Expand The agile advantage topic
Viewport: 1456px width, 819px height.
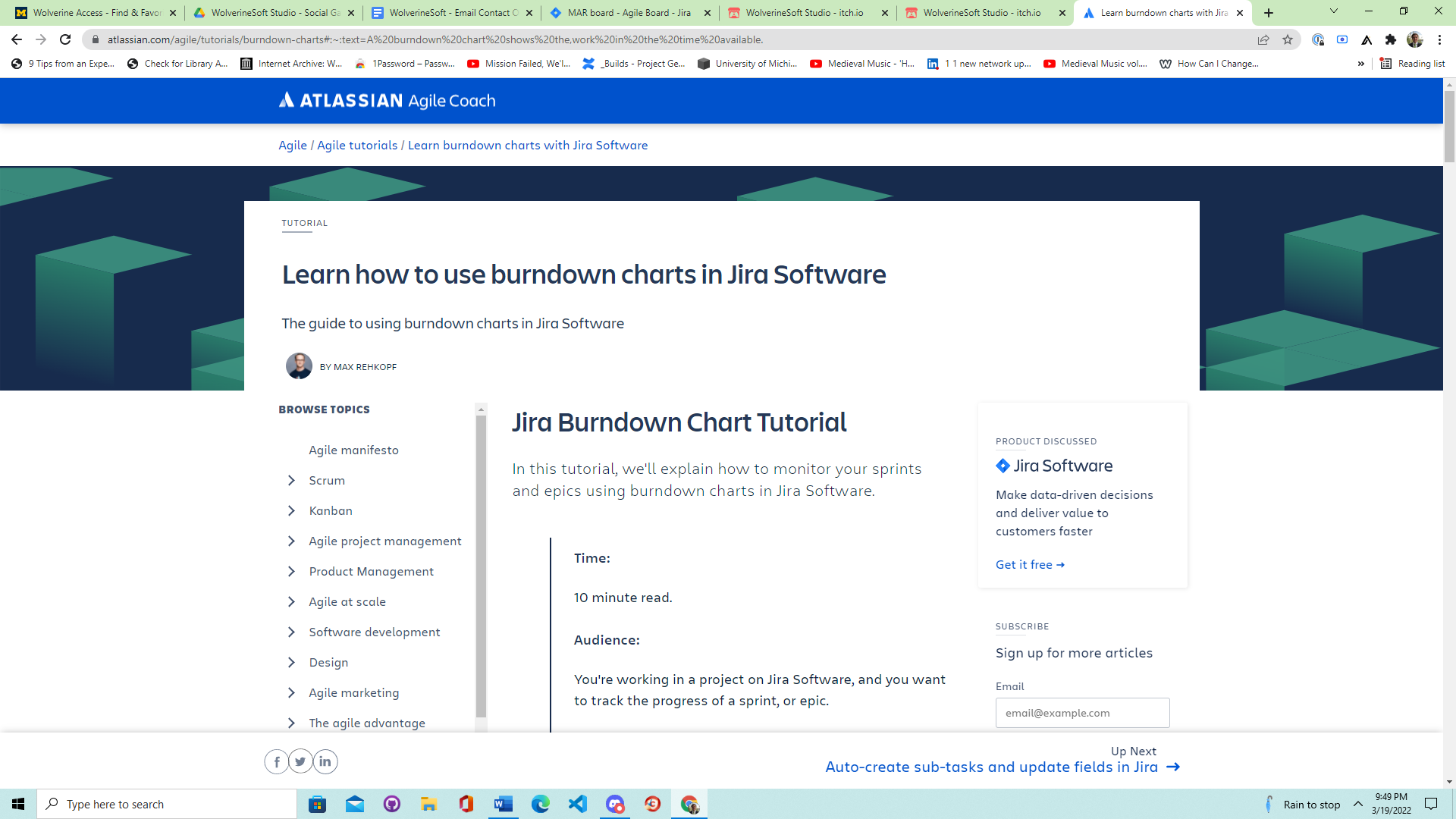[x=291, y=723]
